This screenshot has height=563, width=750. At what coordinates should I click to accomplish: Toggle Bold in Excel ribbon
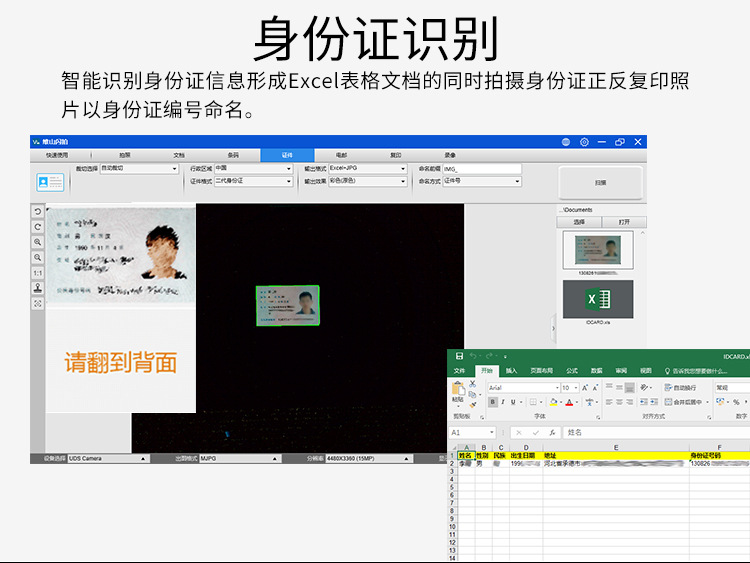(493, 402)
